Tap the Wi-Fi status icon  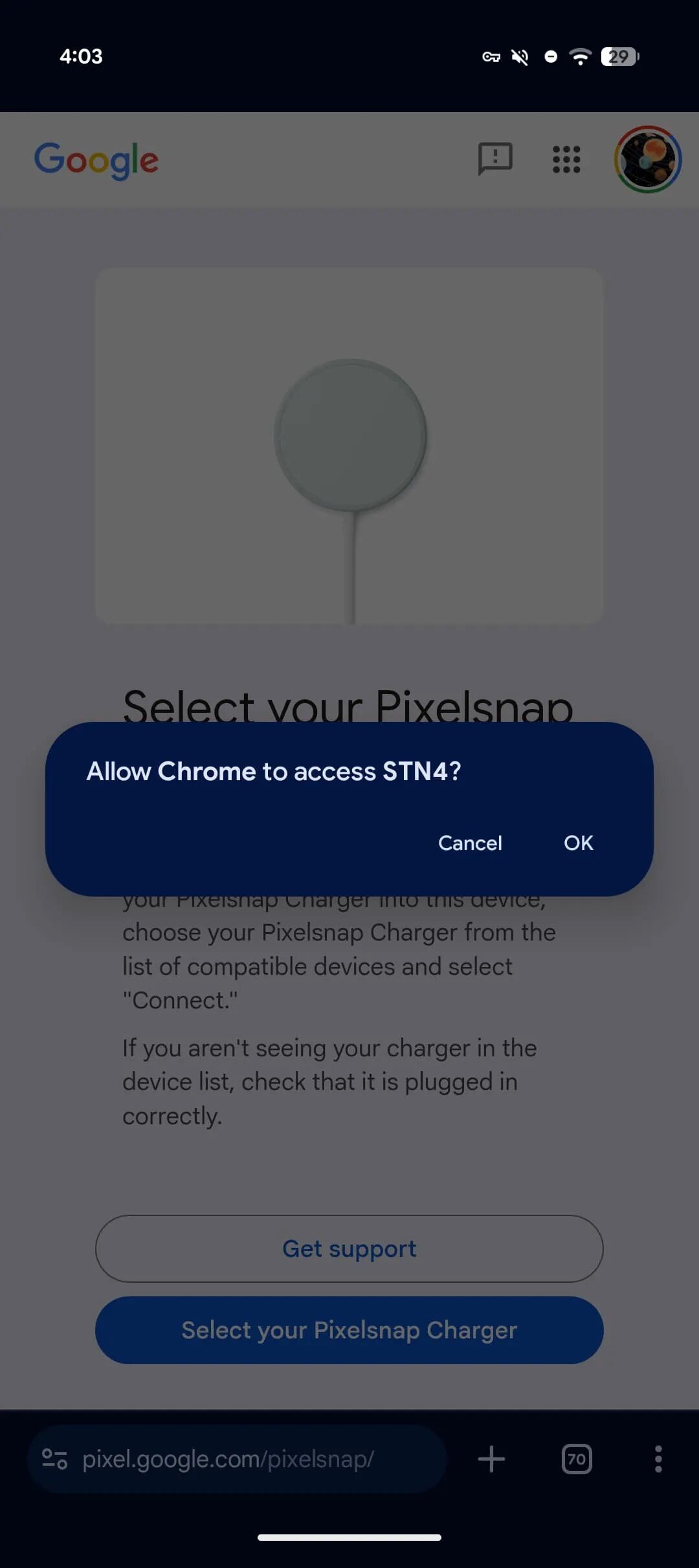coord(581,57)
